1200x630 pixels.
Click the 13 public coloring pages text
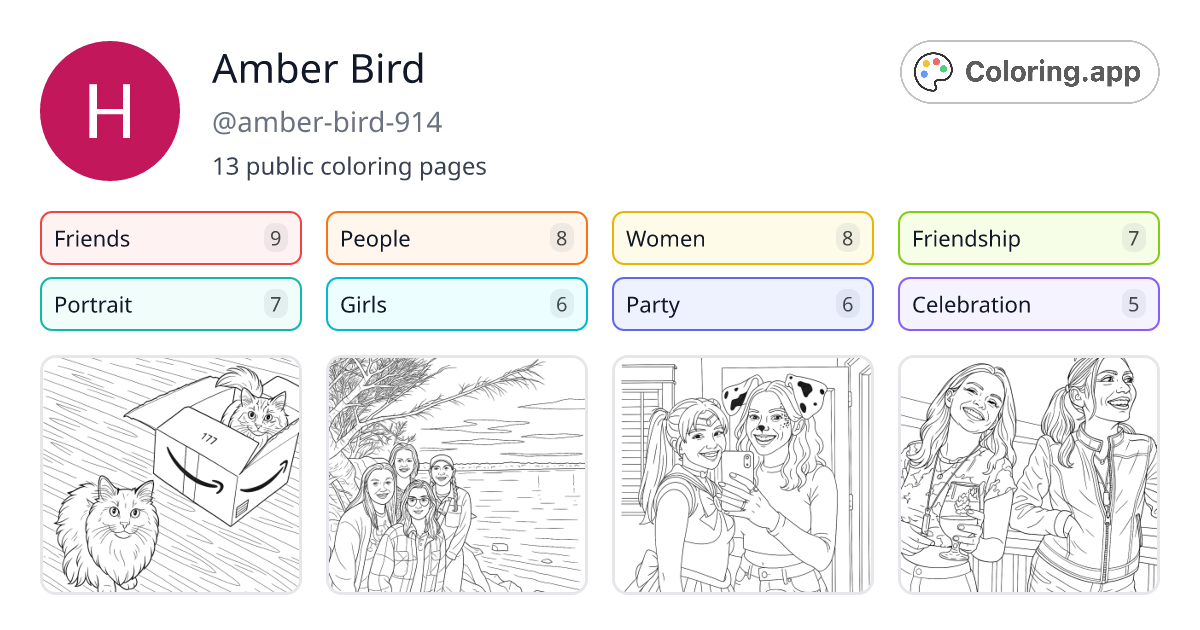(349, 166)
